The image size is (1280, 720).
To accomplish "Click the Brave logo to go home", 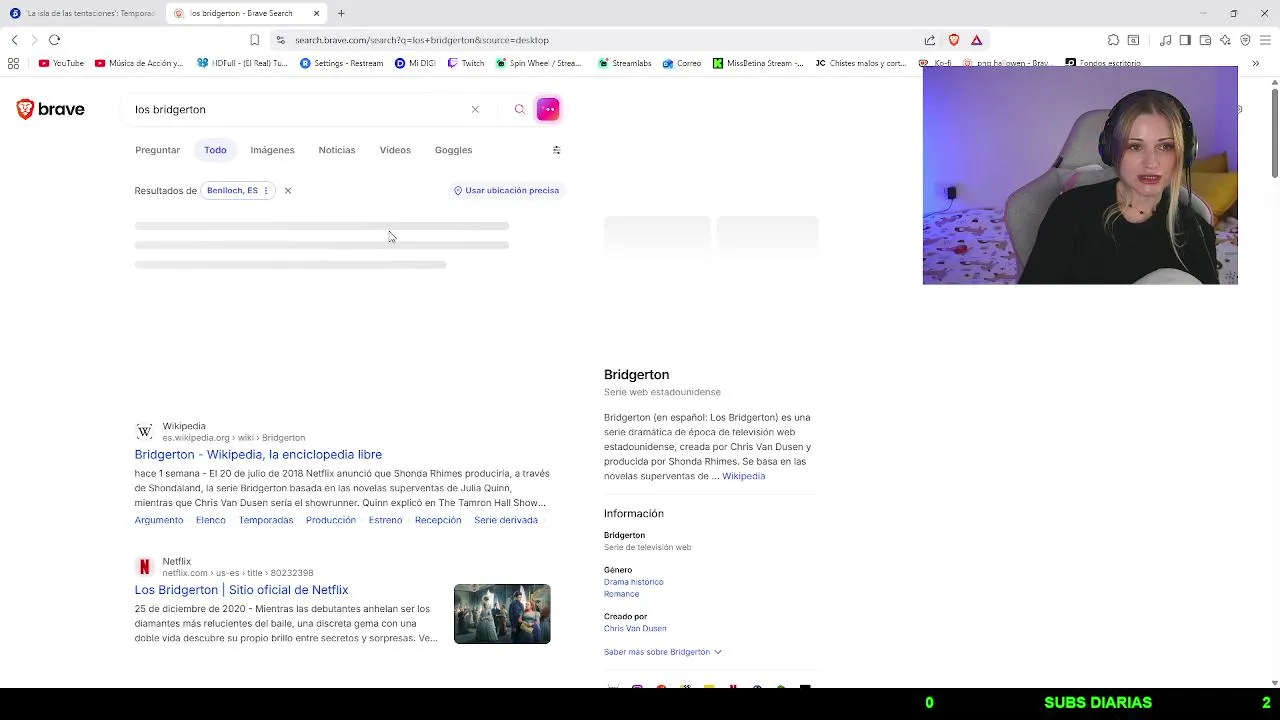I will pyautogui.click(x=50, y=109).
